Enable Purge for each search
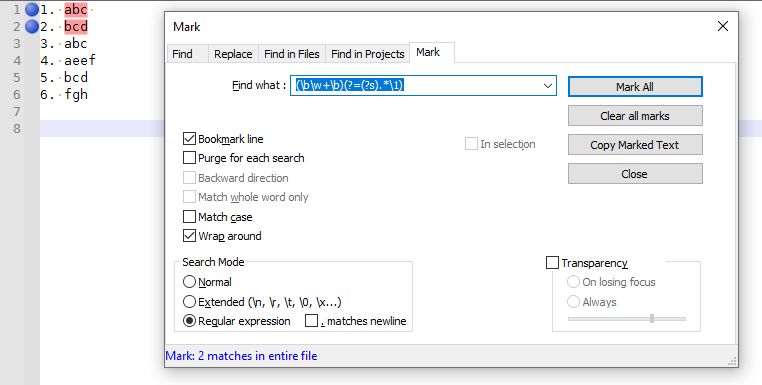 pos(189,158)
